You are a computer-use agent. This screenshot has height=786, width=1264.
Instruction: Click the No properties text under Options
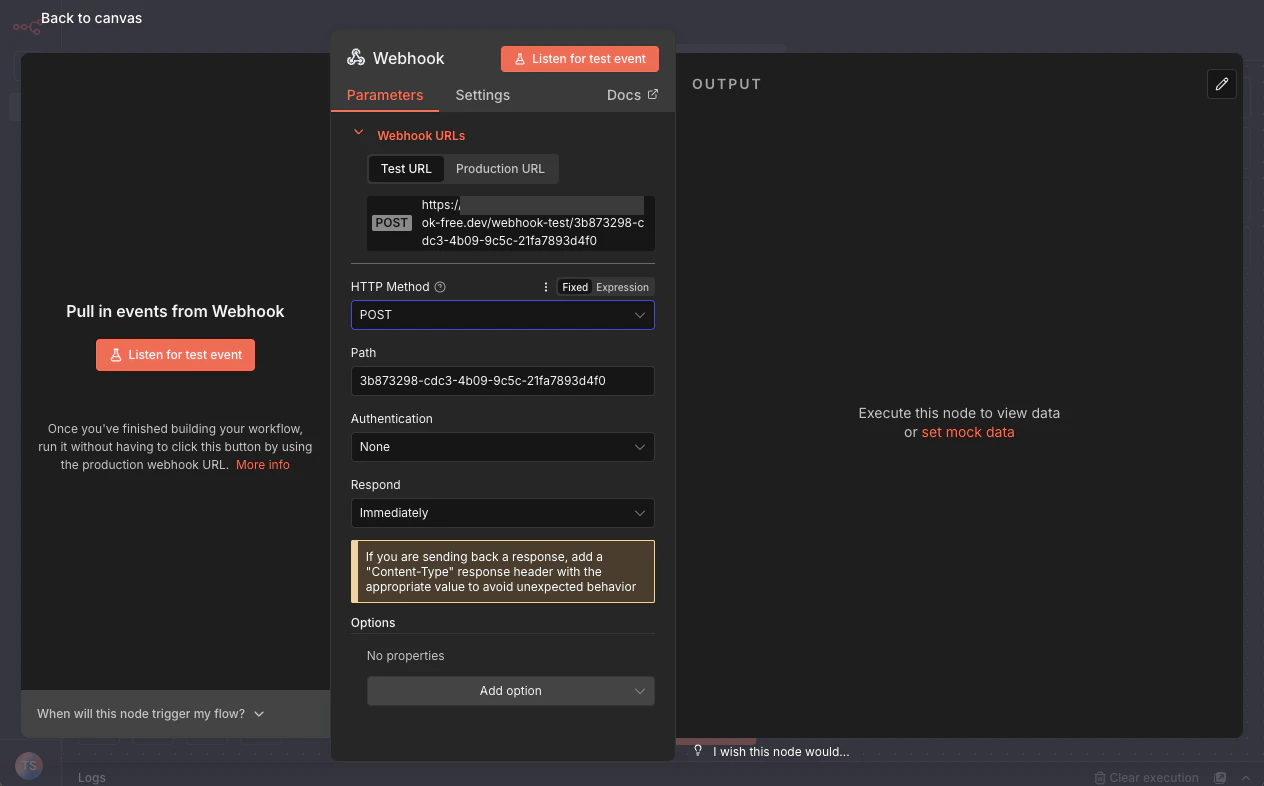pyautogui.click(x=406, y=656)
